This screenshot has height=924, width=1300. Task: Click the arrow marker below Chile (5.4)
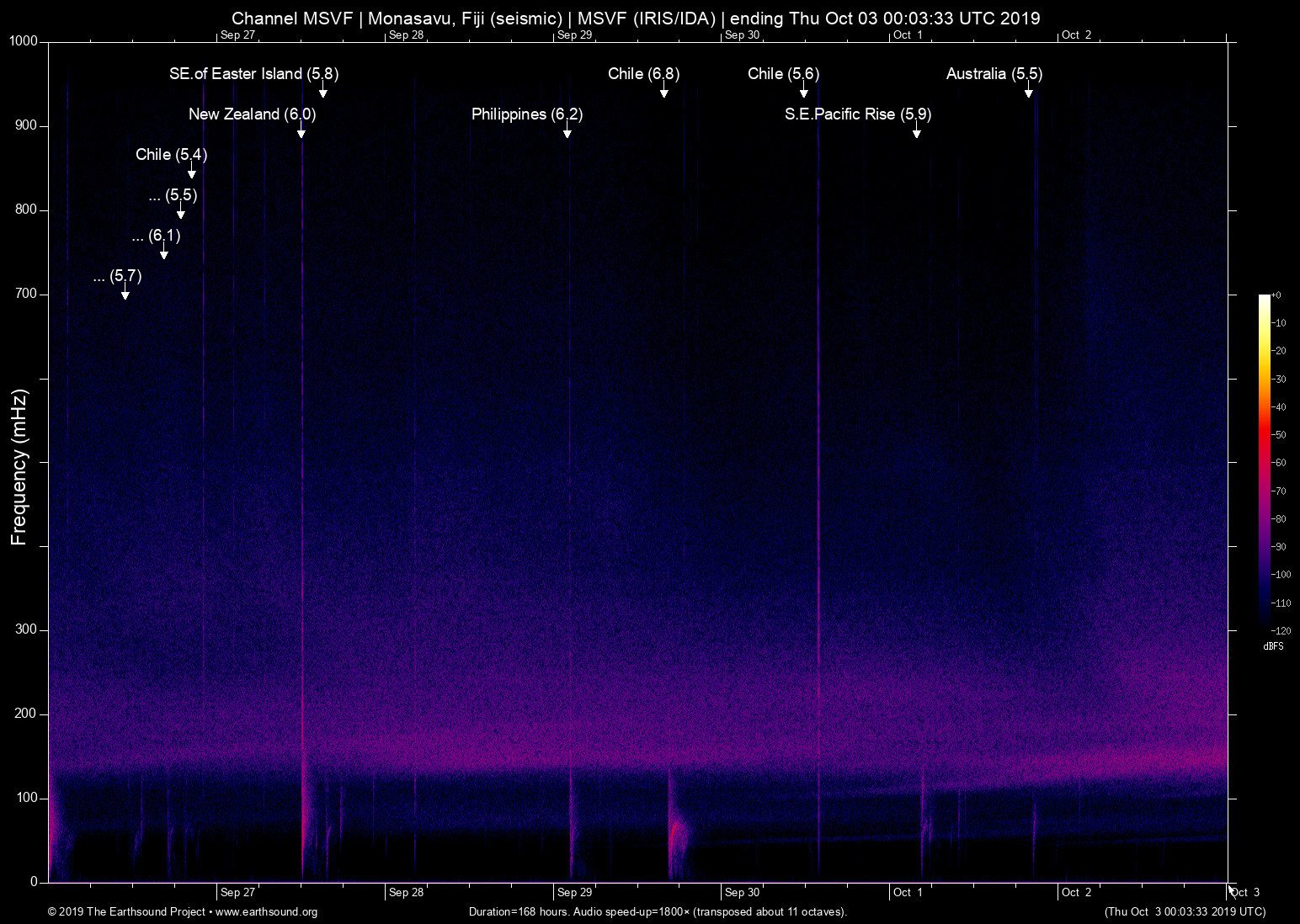192,173
